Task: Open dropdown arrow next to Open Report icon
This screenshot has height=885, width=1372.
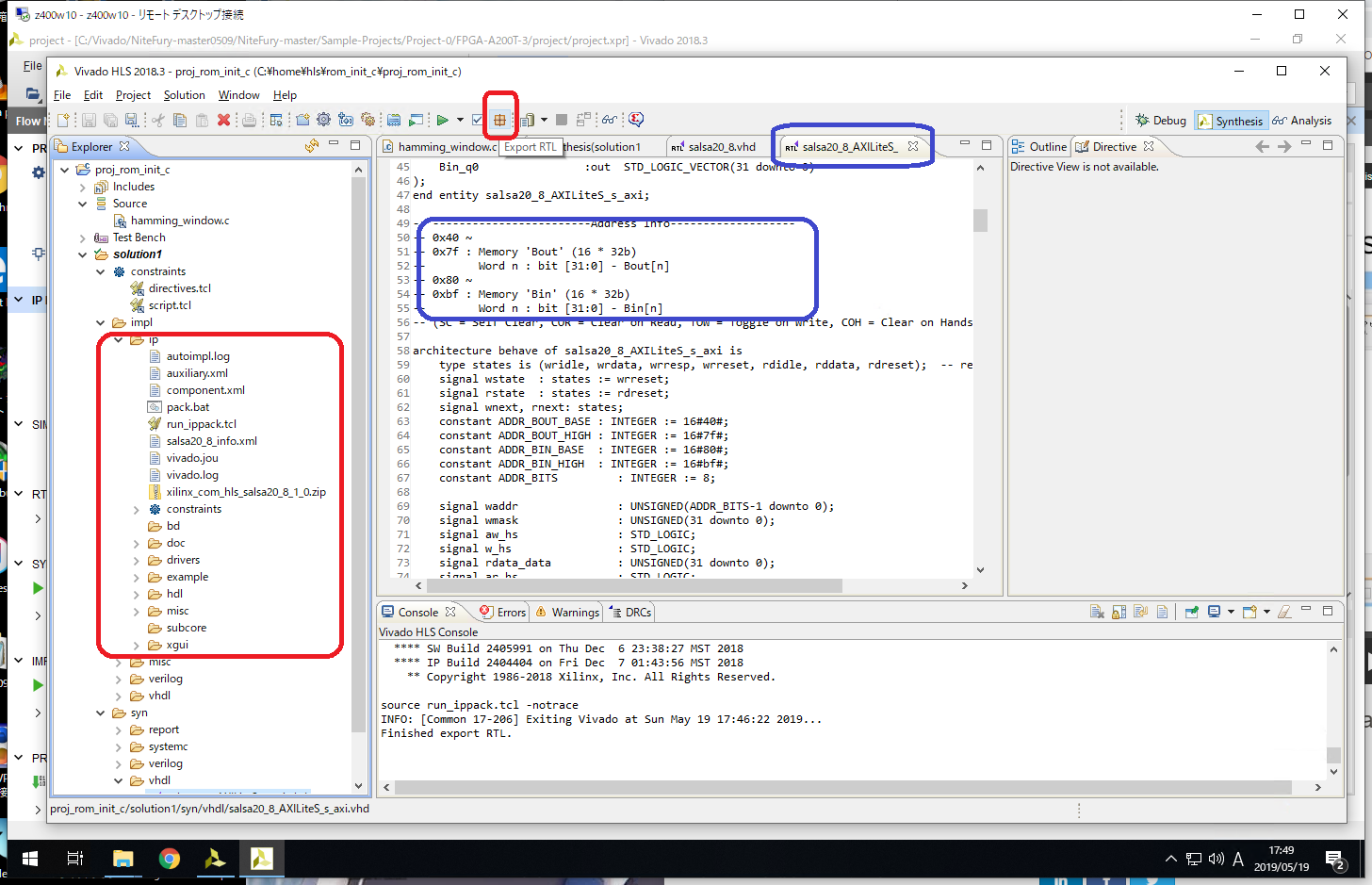Action: (x=545, y=120)
